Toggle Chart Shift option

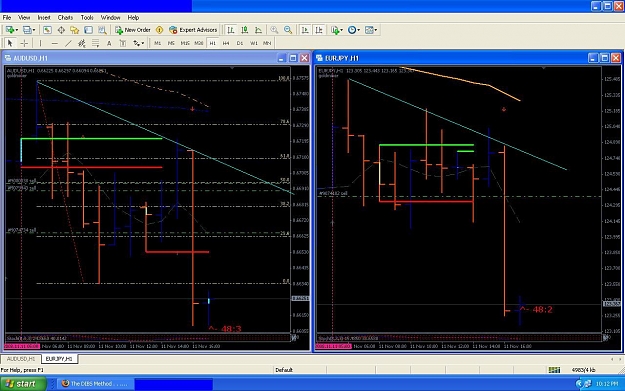pyautogui.click(x=319, y=30)
